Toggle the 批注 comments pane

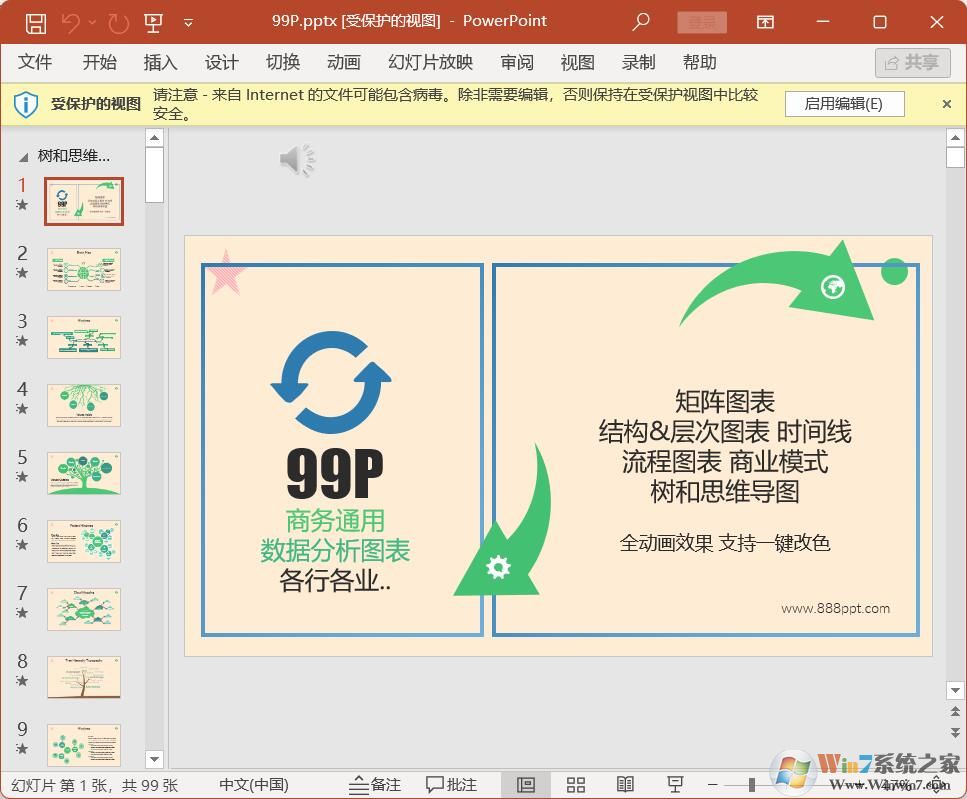tap(451, 785)
